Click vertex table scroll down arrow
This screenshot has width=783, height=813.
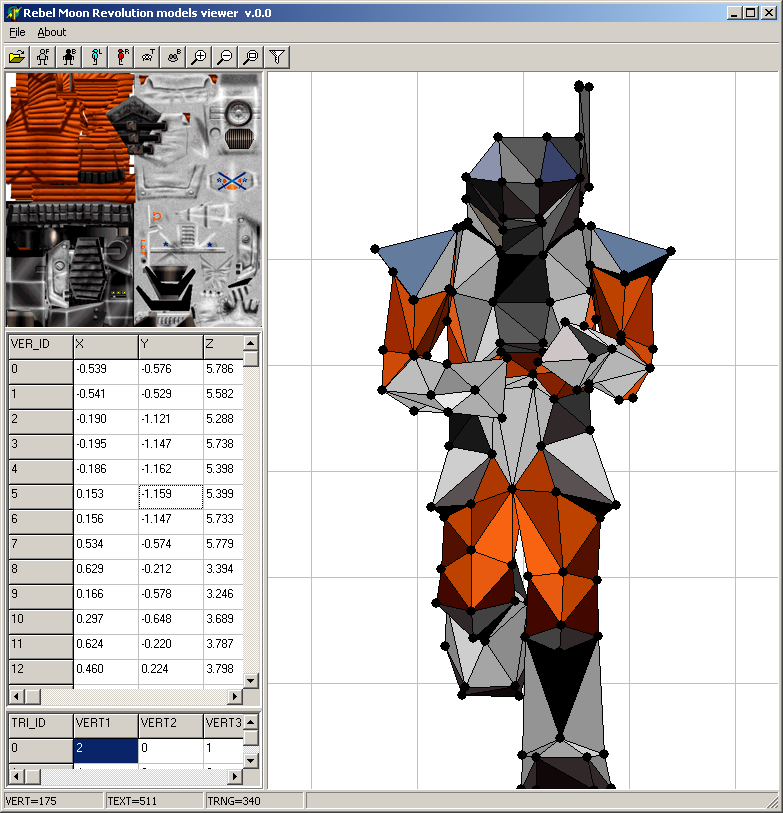(x=251, y=681)
